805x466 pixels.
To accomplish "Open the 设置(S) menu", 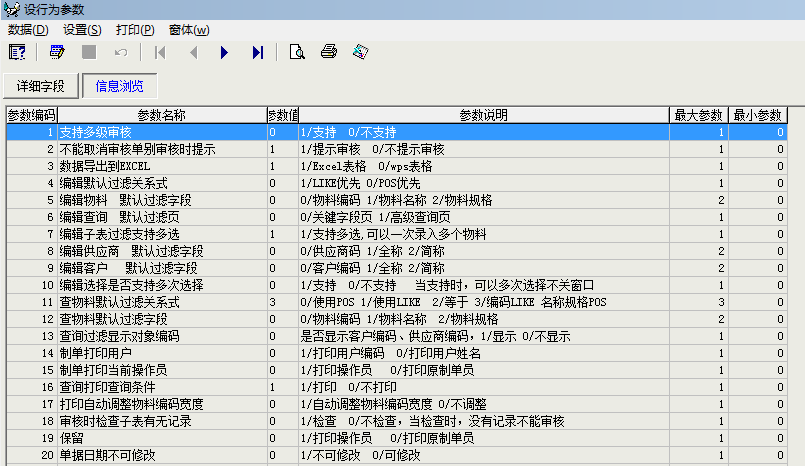I will (x=82, y=30).
